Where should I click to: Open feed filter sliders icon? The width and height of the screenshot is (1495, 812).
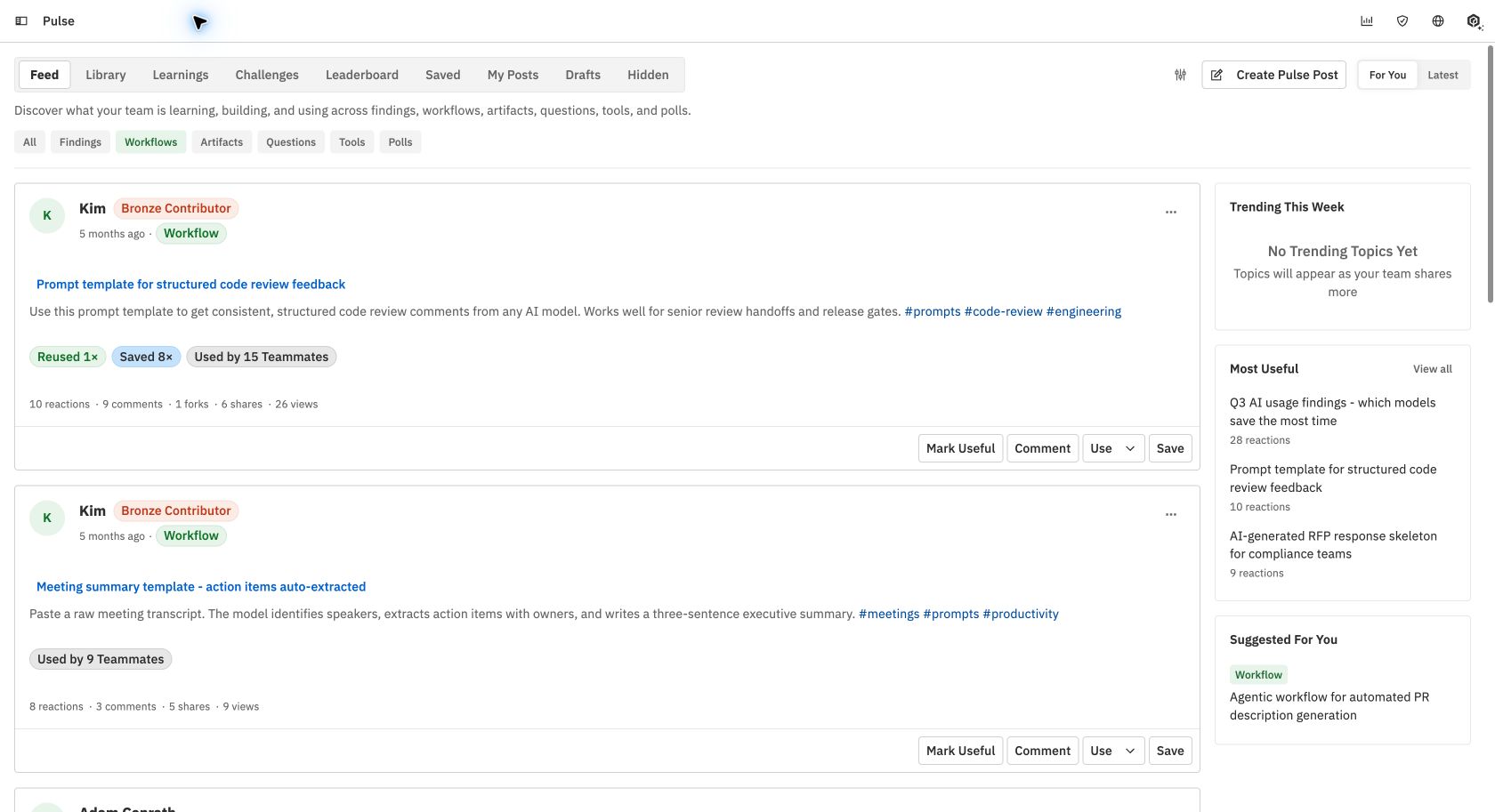(1180, 75)
